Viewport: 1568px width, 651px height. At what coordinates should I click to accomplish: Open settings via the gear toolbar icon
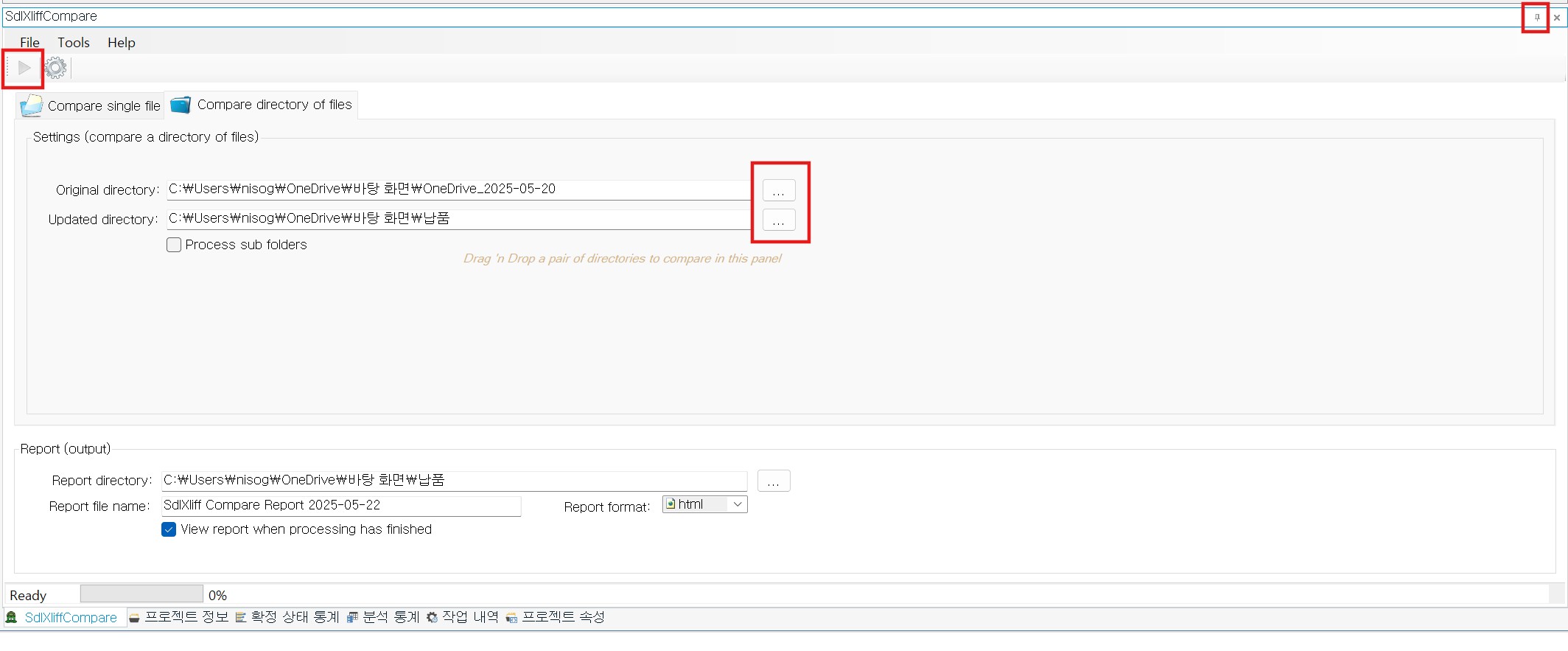[56, 68]
